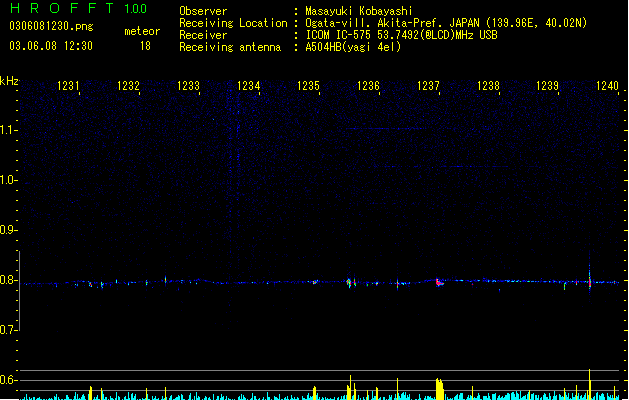This screenshot has width=629, height=400.
Task: Select the meteor count value 18
Action: point(145,46)
